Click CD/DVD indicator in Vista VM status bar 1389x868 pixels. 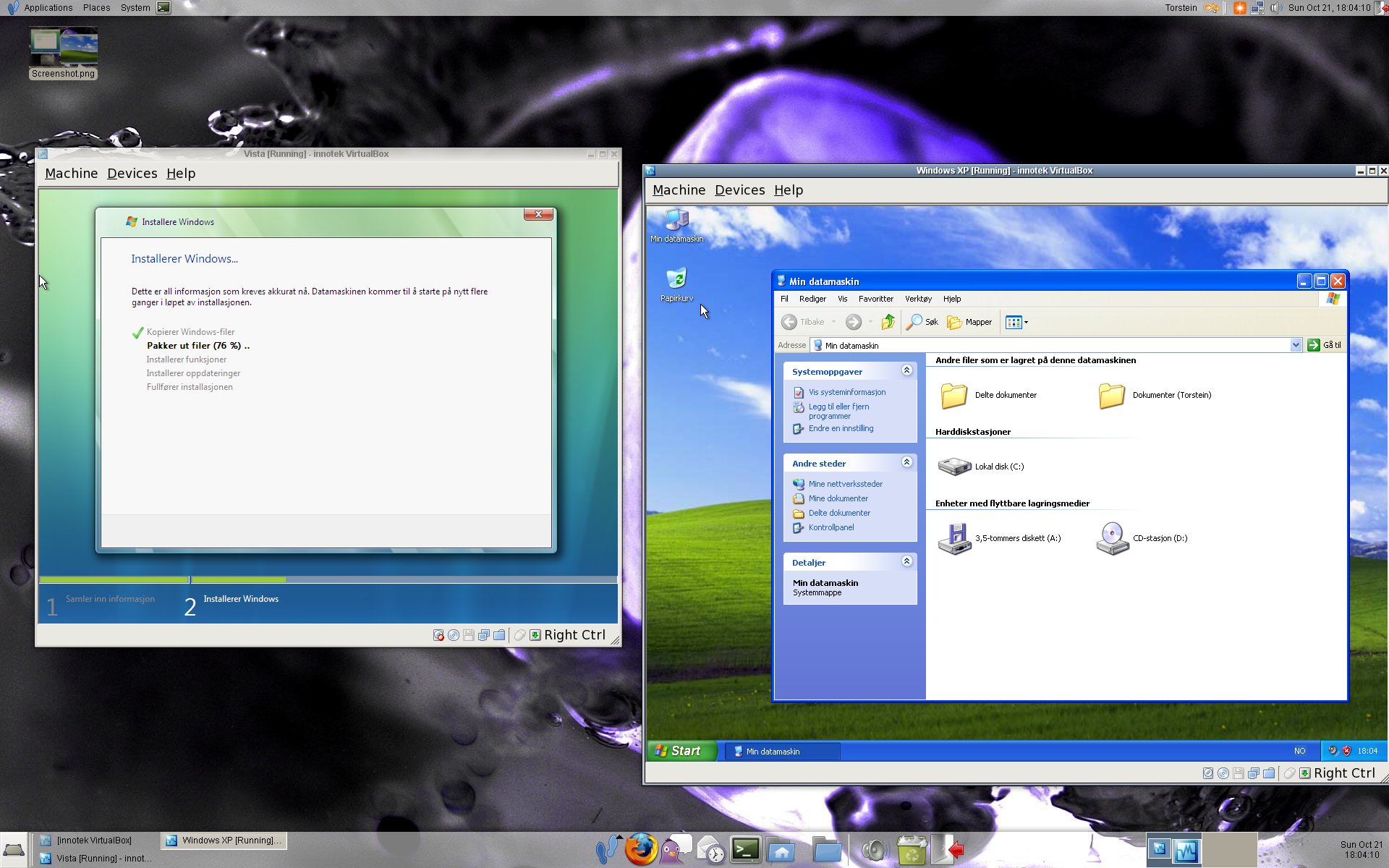pos(454,635)
